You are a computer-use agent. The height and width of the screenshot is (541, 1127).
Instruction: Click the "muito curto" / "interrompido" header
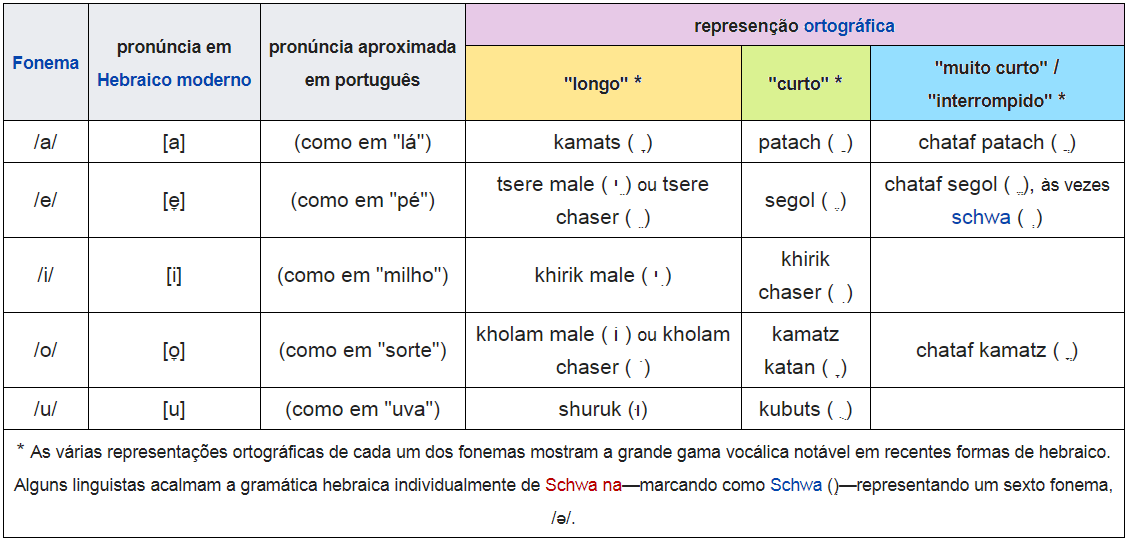coord(996,84)
